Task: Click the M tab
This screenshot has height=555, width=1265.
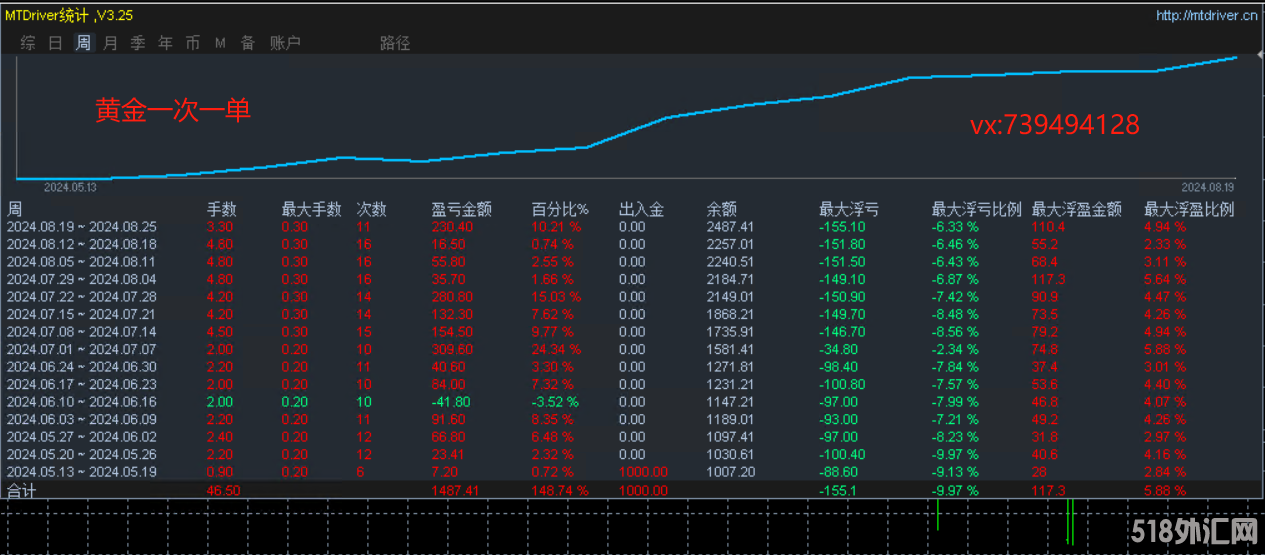Action: 220,43
